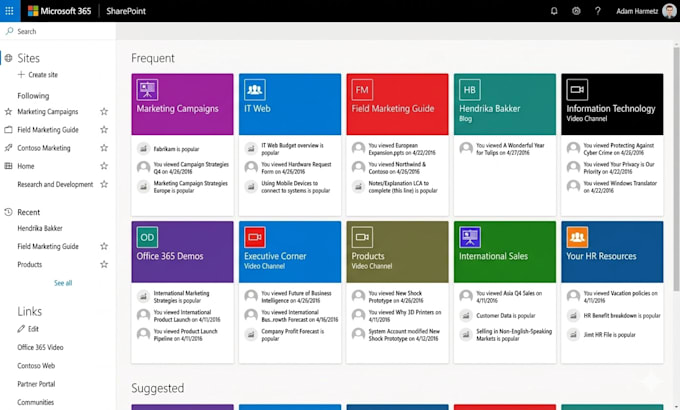Open 'You viewed European Expansion.pptx' activity
This screenshot has height=410, width=680.
click(402, 149)
